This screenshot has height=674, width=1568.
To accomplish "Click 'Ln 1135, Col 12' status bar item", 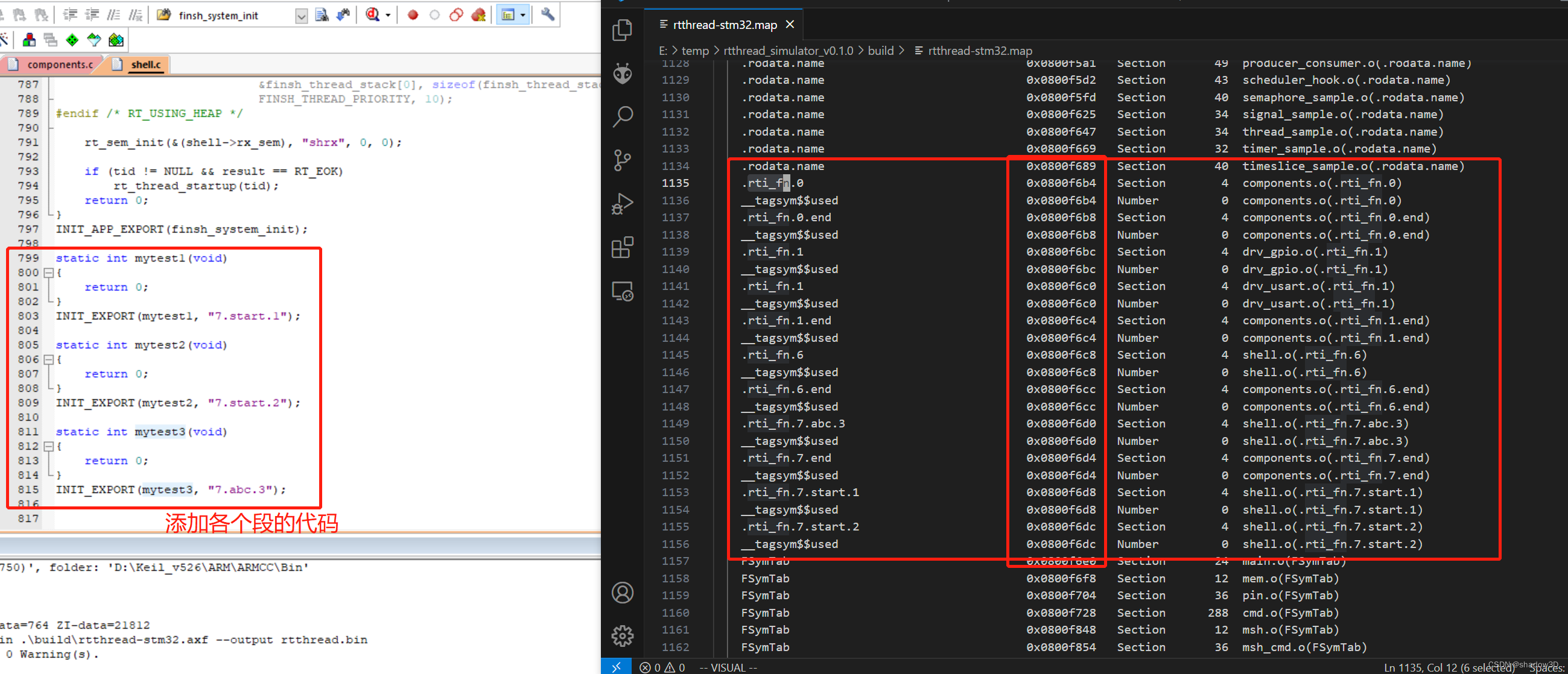I will (x=1449, y=667).
